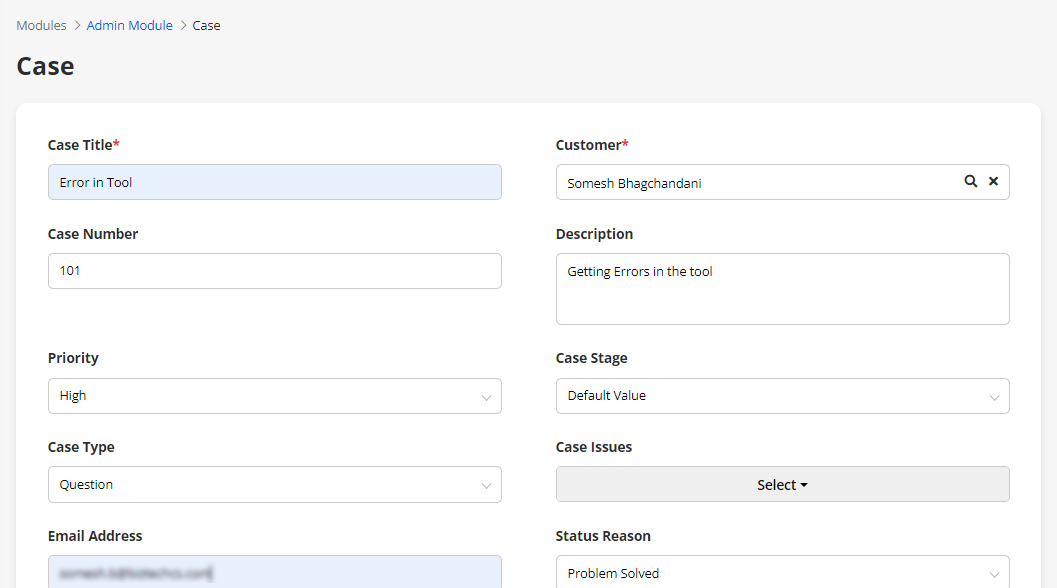Click the Case Issues label
This screenshot has width=1057, height=588.
(593, 447)
